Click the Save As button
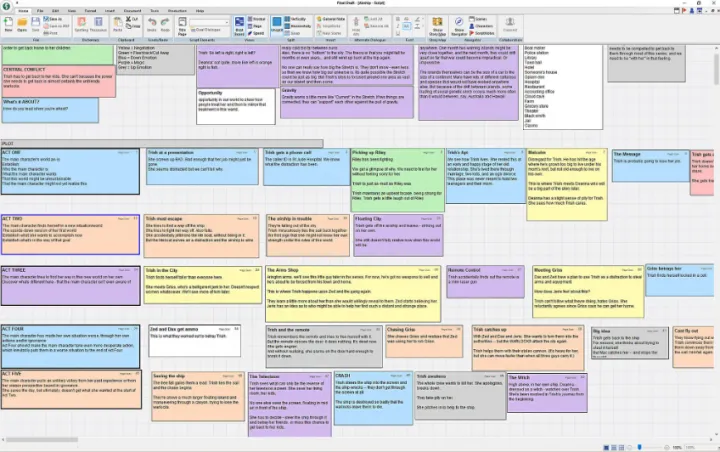 pos(53,19)
